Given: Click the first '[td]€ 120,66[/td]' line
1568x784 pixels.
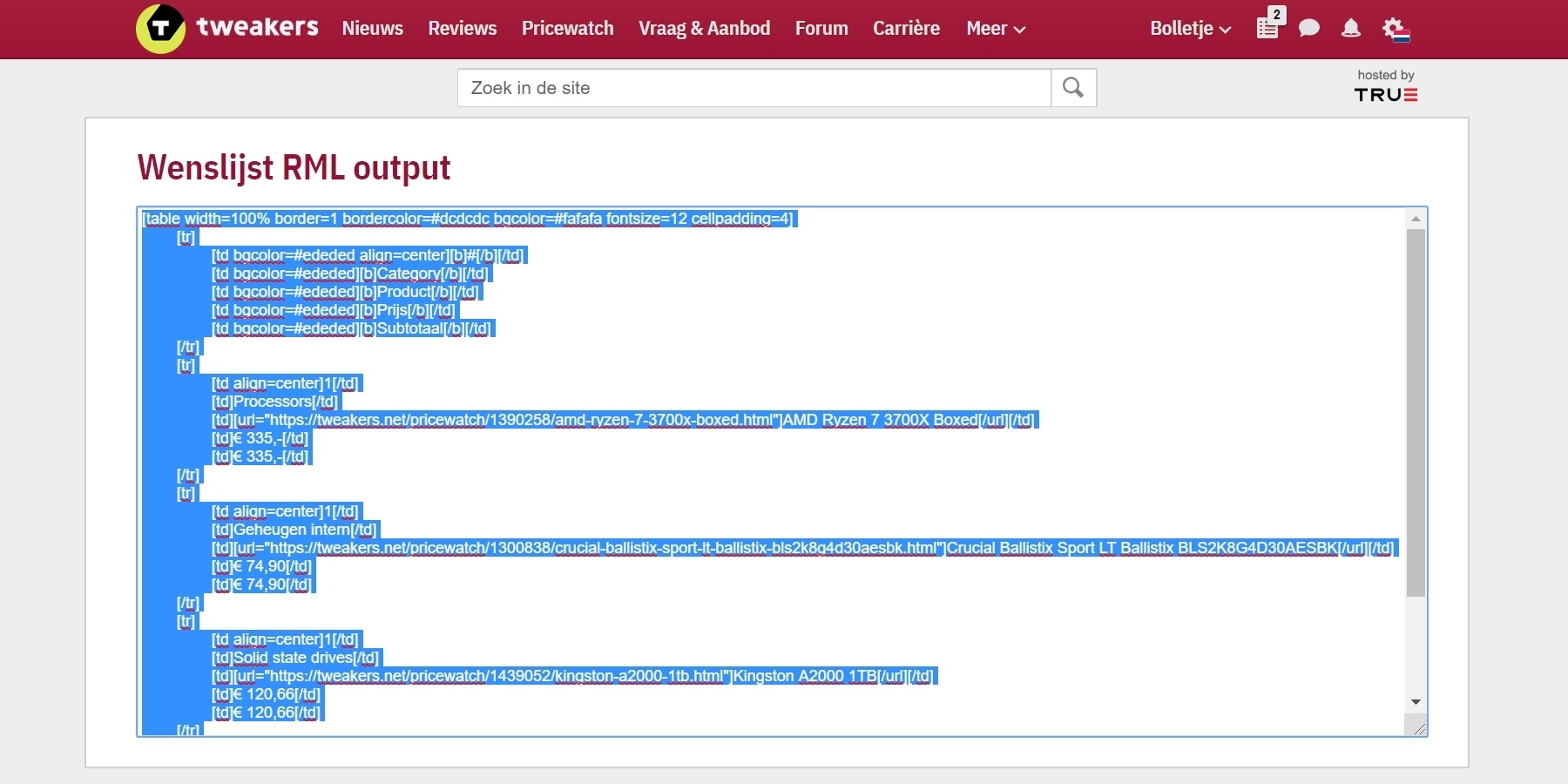Looking at the screenshot, I should (266, 694).
